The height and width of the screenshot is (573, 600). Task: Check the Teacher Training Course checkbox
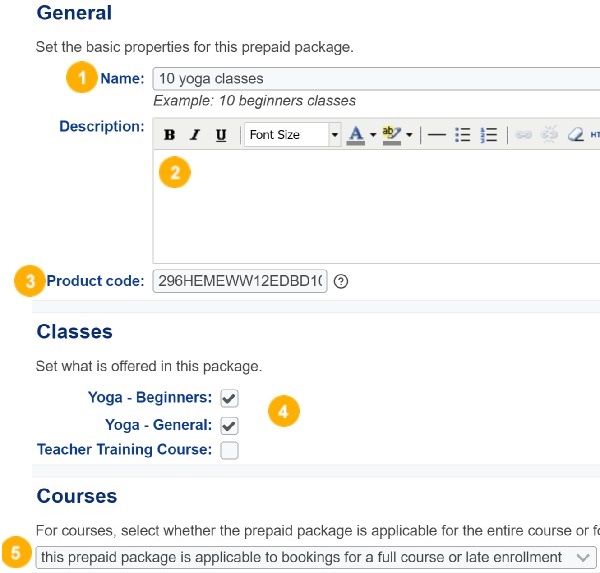click(x=229, y=450)
